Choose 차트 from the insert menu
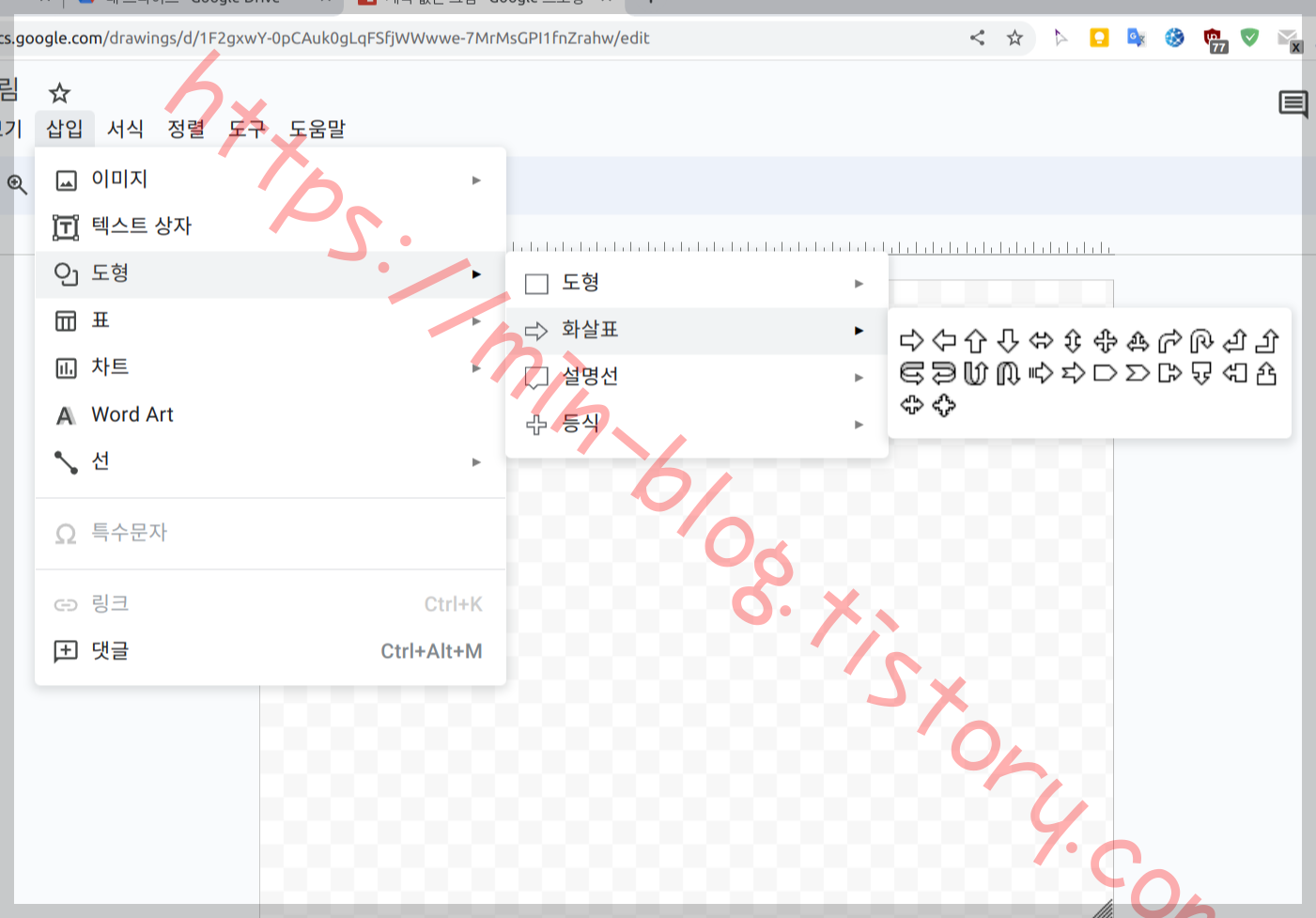This screenshot has width=1316, height=918. (271, 367)
